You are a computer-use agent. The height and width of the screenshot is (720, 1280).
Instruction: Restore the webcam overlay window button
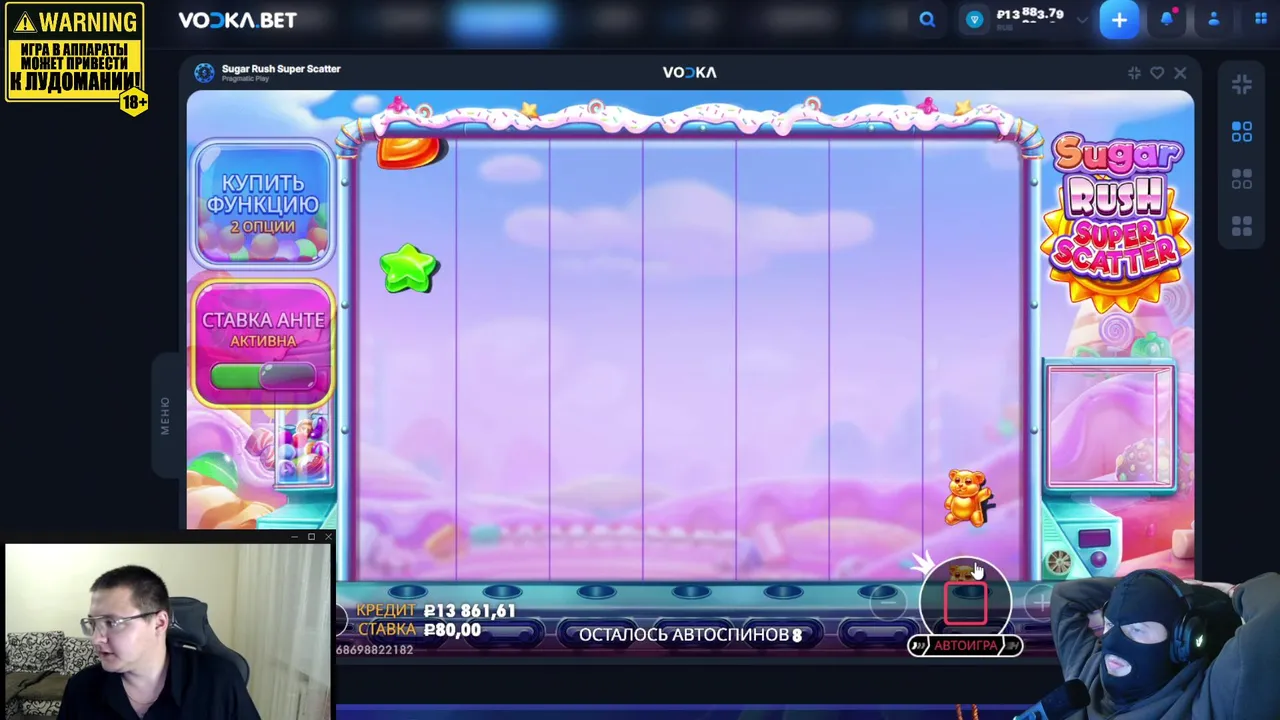[x=311, y=537]
